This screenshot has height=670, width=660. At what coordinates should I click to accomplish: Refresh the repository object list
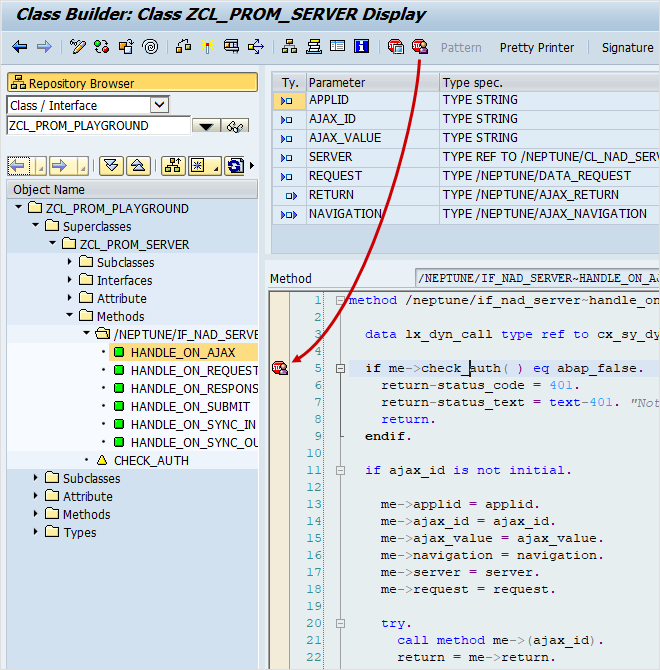234,166
